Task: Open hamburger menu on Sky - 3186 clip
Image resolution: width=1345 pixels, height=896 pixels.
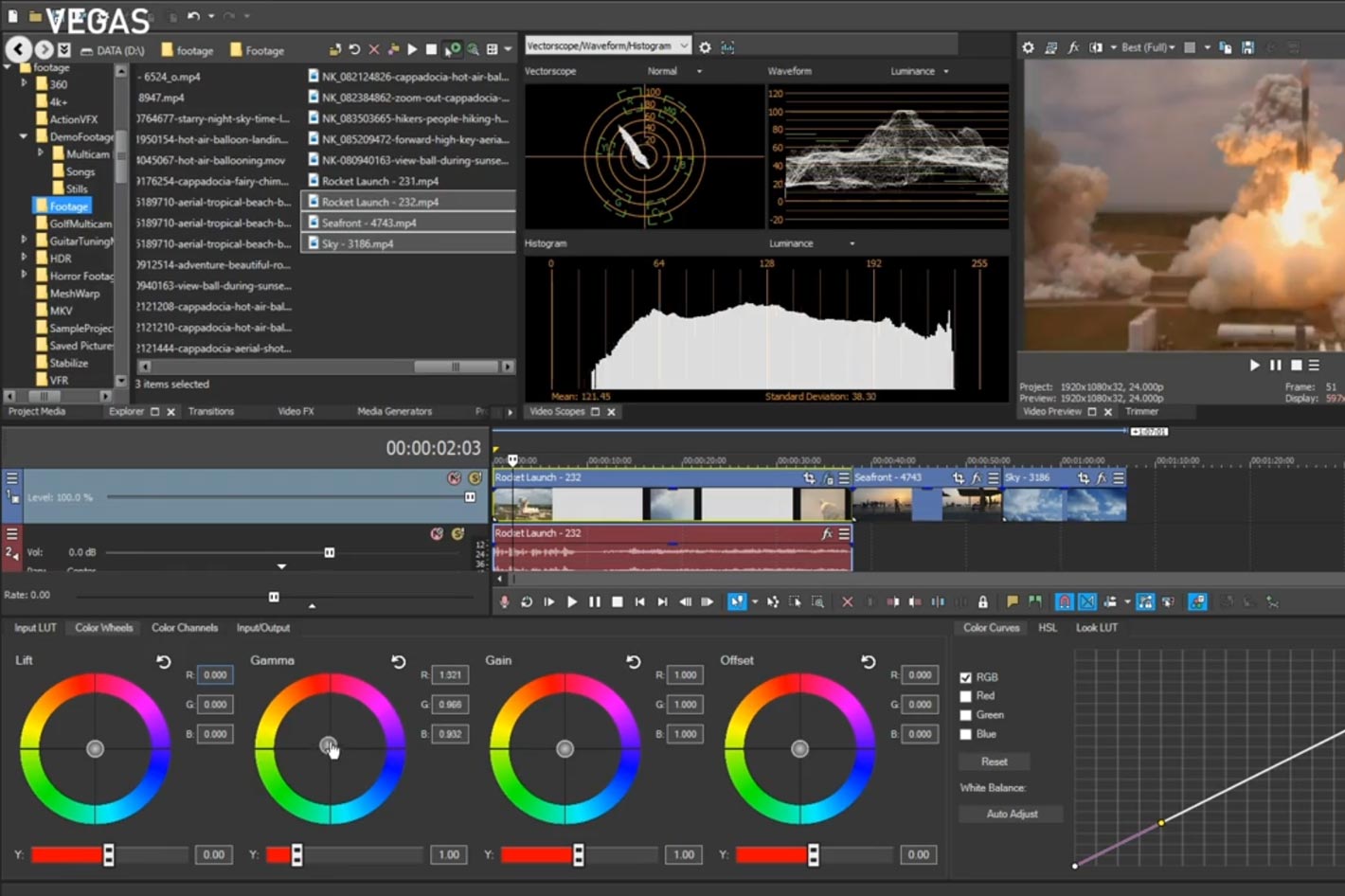Action: point(1119,478)
